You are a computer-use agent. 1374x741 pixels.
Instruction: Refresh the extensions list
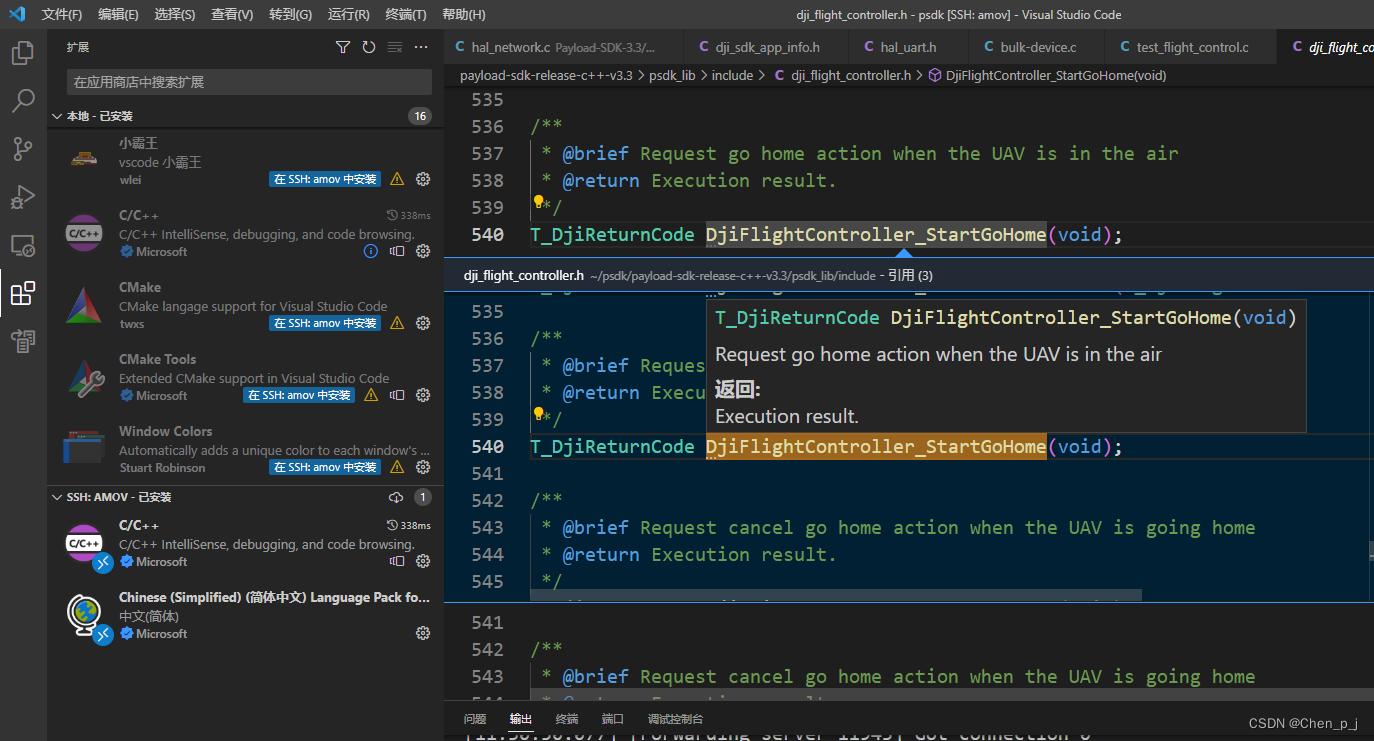pyautogui.click(x=369, y=47)
